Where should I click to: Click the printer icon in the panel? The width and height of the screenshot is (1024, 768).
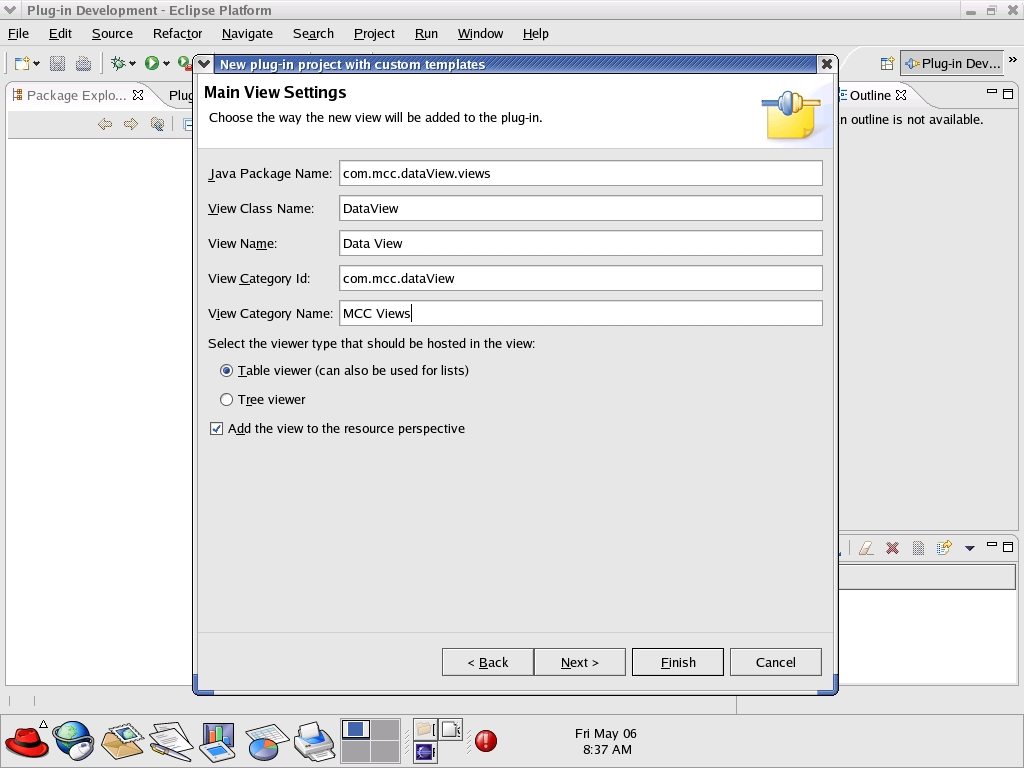315,741
